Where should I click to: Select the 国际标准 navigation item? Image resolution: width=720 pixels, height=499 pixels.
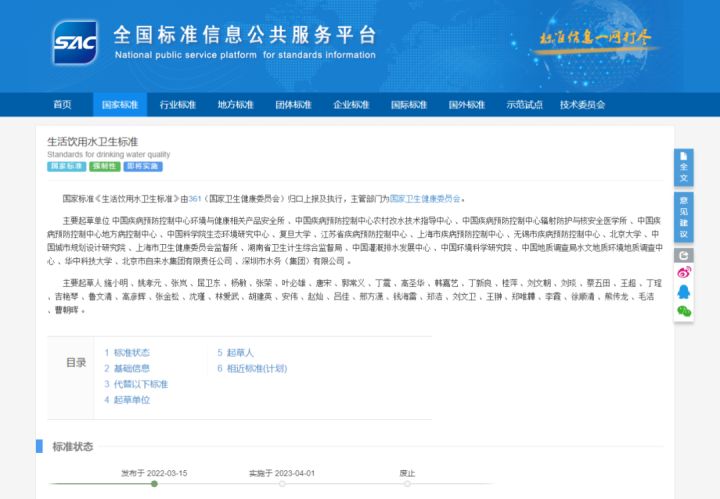[408, 104]
